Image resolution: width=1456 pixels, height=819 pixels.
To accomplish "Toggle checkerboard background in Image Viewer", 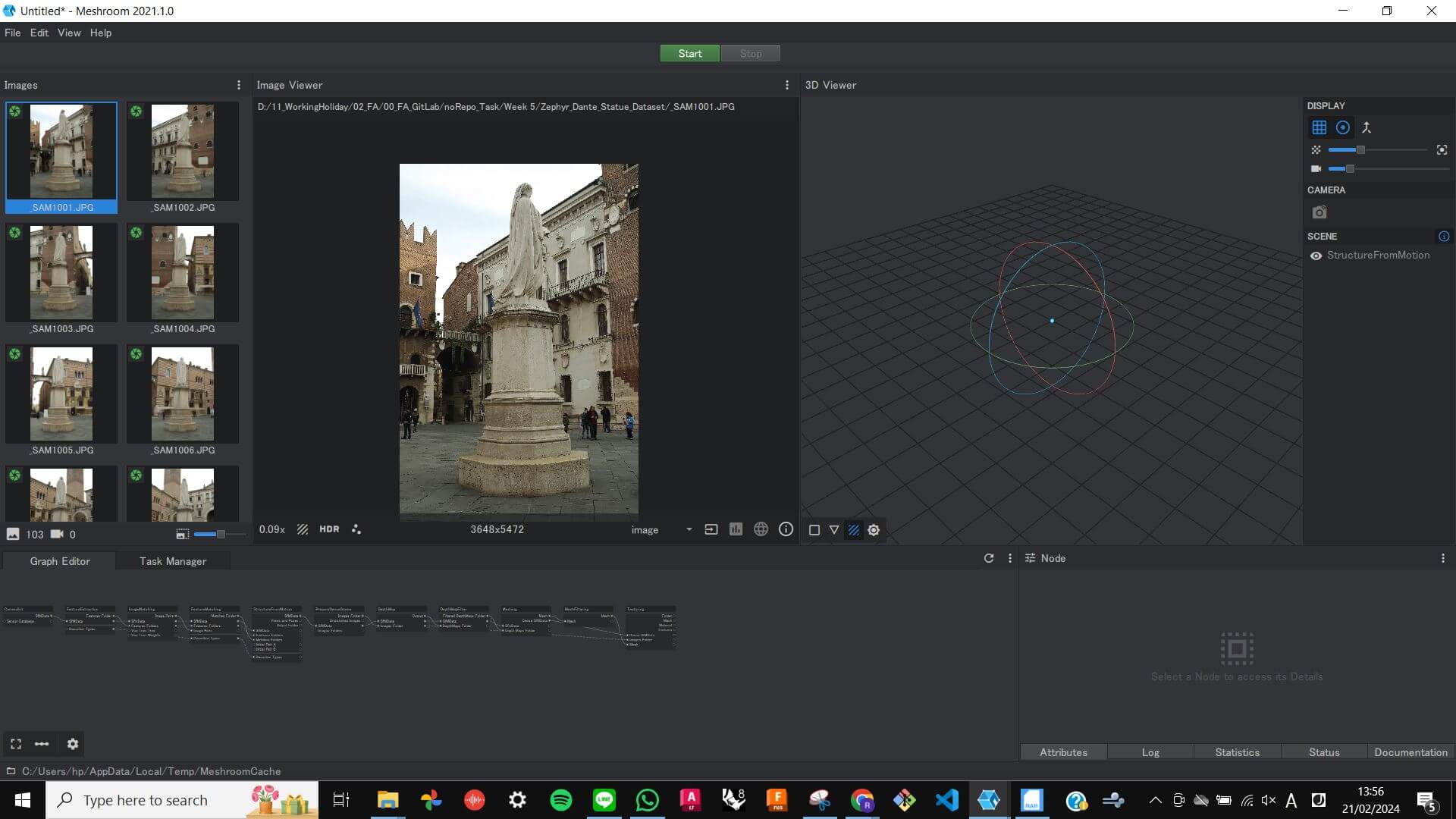I will [303, 529].
